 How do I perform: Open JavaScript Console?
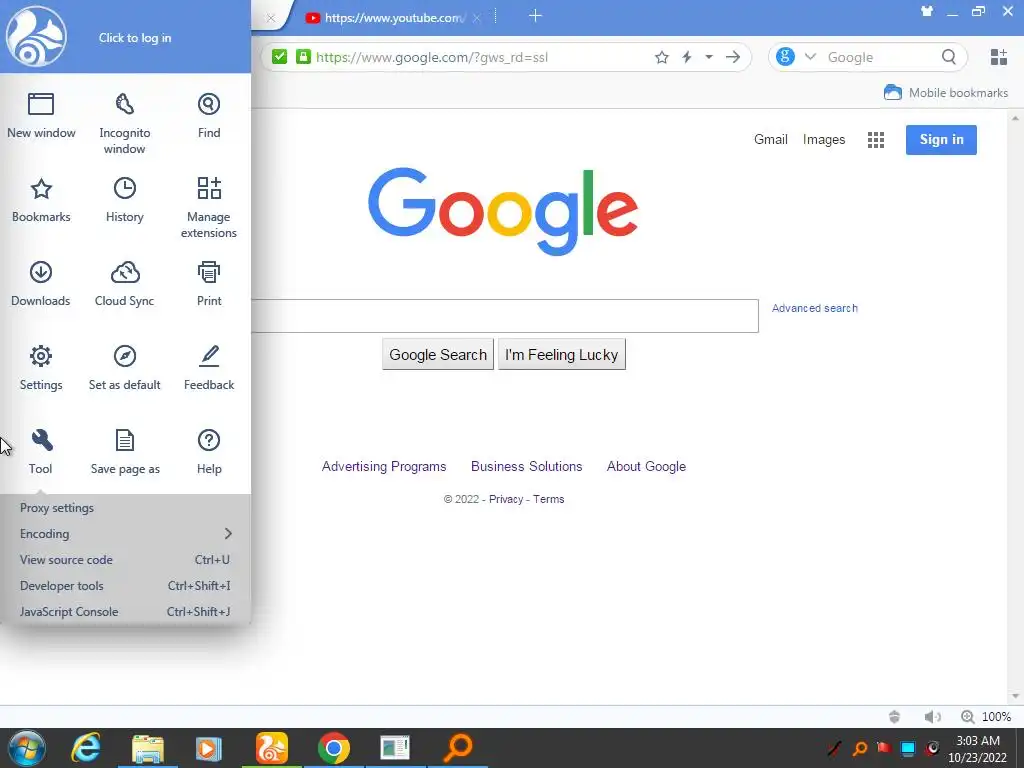pos(125,612)
